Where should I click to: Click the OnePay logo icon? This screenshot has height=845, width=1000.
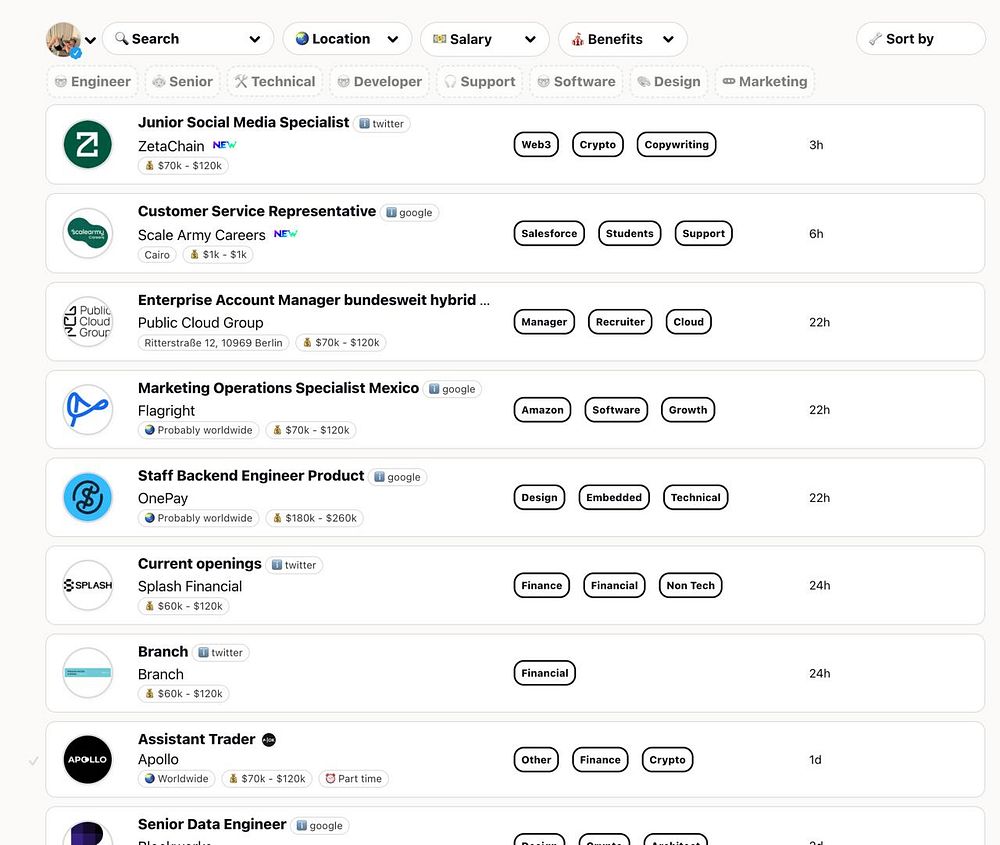click(88, 497)
